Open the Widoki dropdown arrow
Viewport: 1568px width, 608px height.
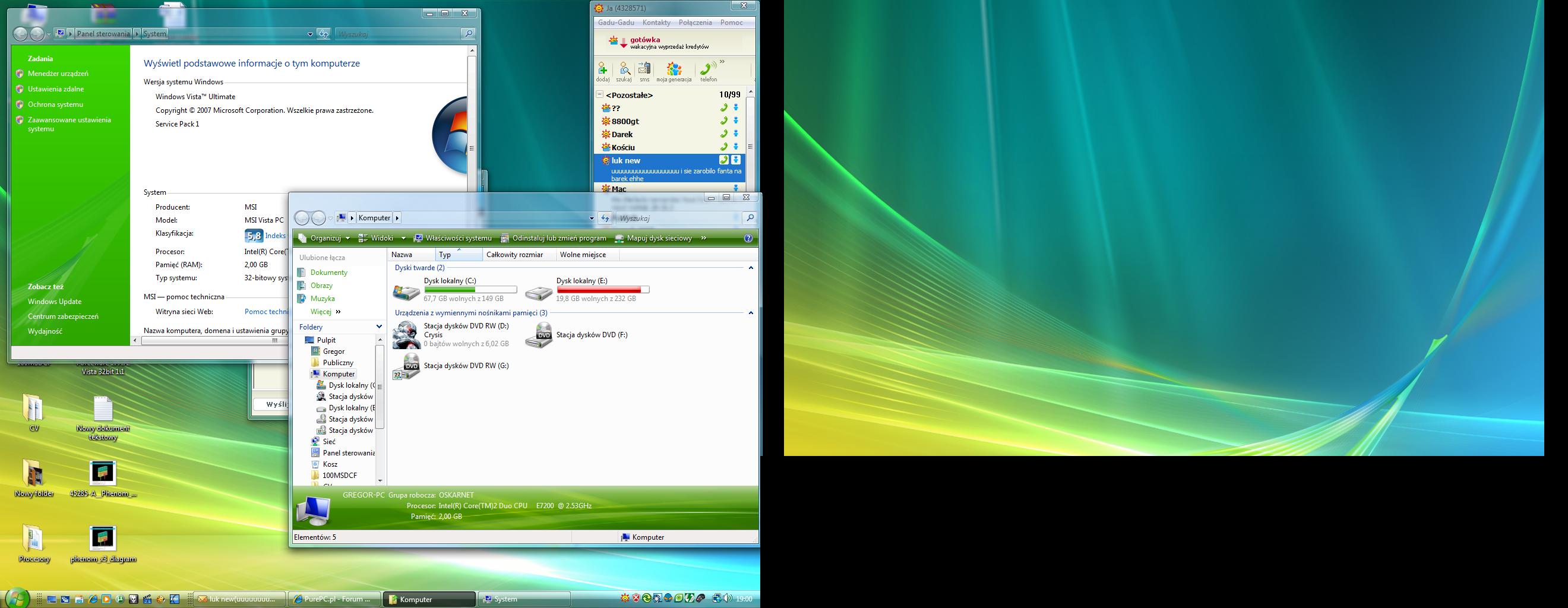point(403,239)
